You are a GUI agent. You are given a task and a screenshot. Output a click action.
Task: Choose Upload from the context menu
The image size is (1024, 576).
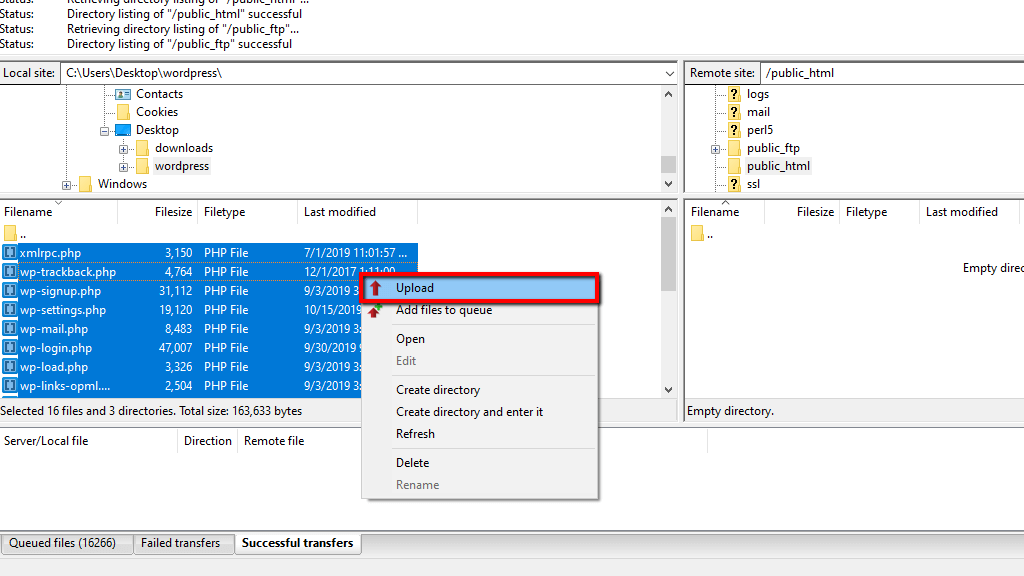[x=480, y=288]
